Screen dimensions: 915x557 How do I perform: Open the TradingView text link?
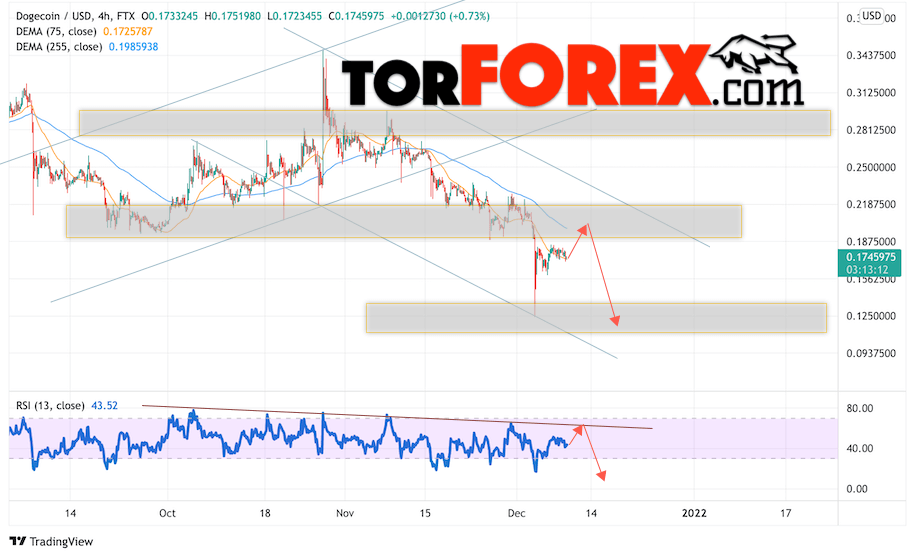(61, 542)
